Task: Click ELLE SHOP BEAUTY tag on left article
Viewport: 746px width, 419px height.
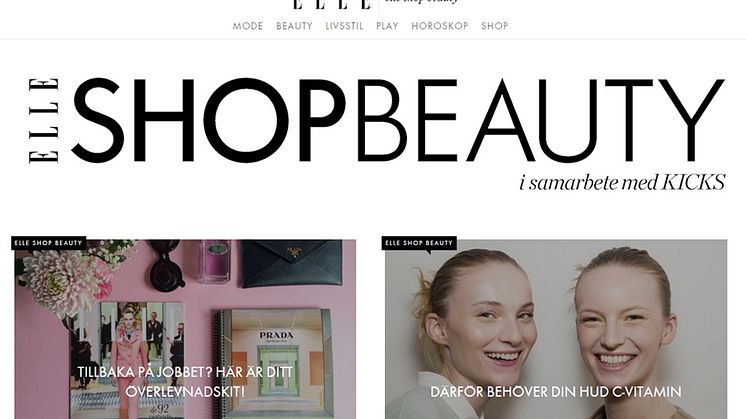Action: pos(49,243)
